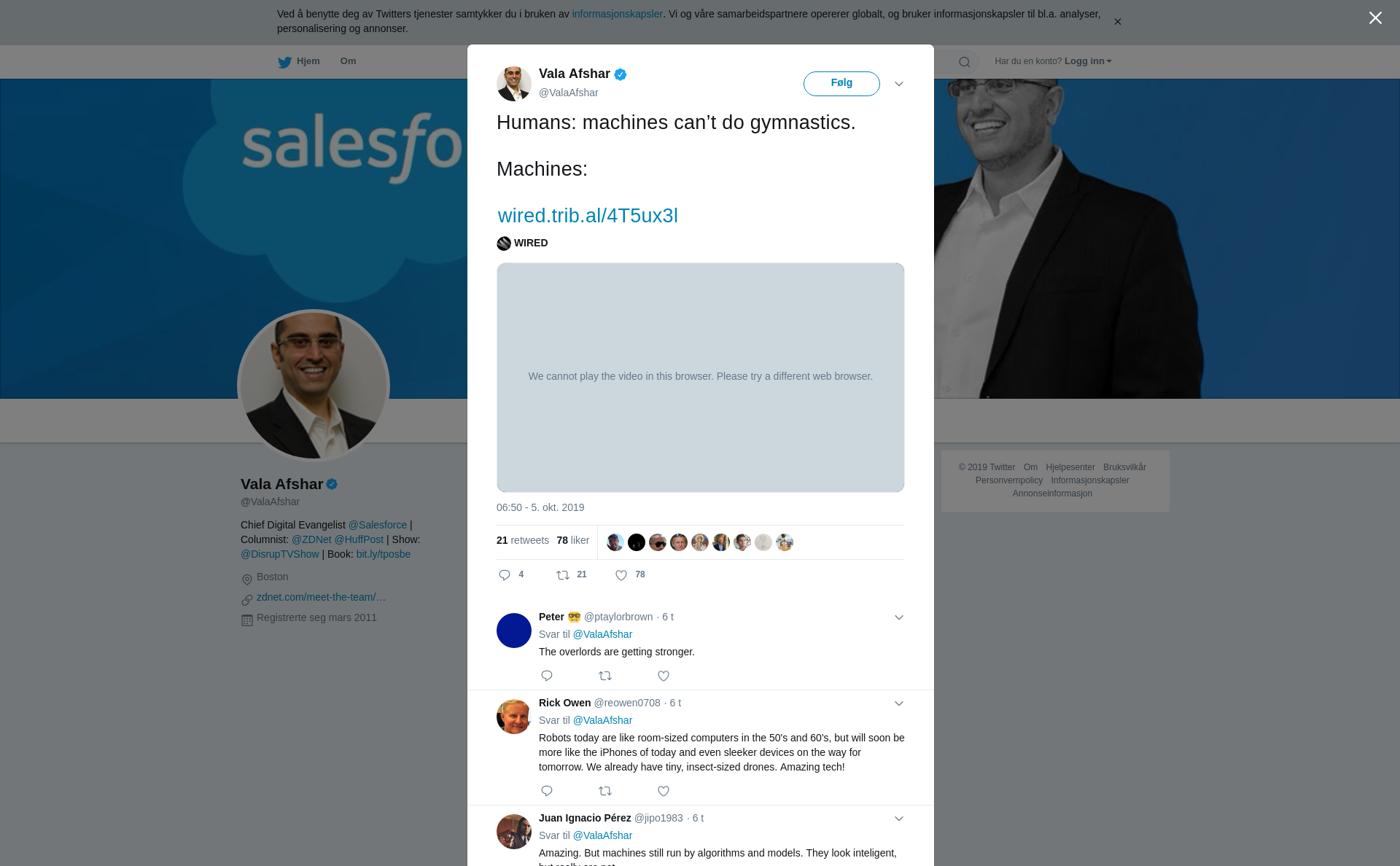Click the reply icon under the main tweet
The height and width of the screenshot is (866, 1400).
click(505, 575)
